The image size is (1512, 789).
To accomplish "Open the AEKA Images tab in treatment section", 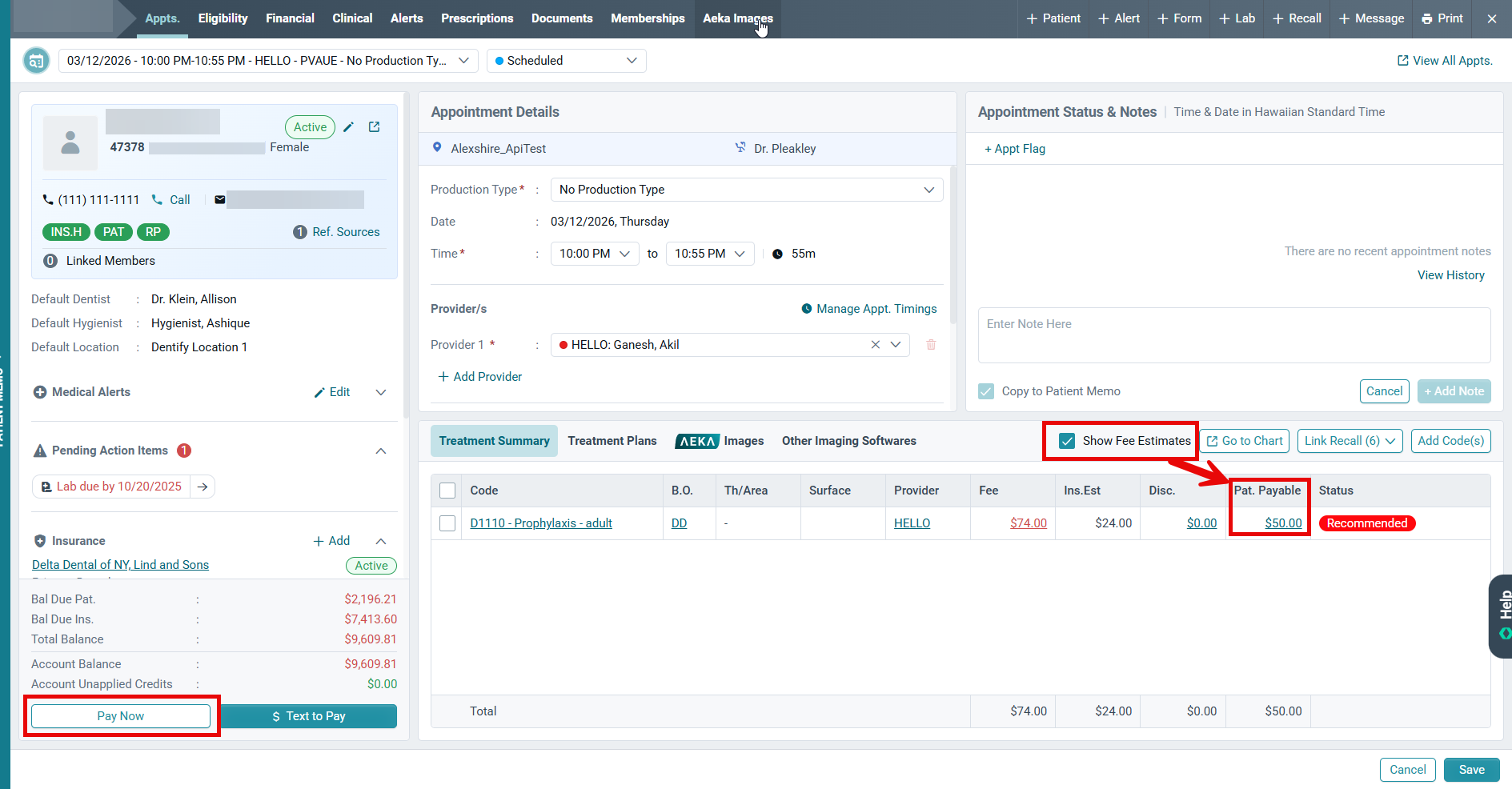I will click(720, 441).
